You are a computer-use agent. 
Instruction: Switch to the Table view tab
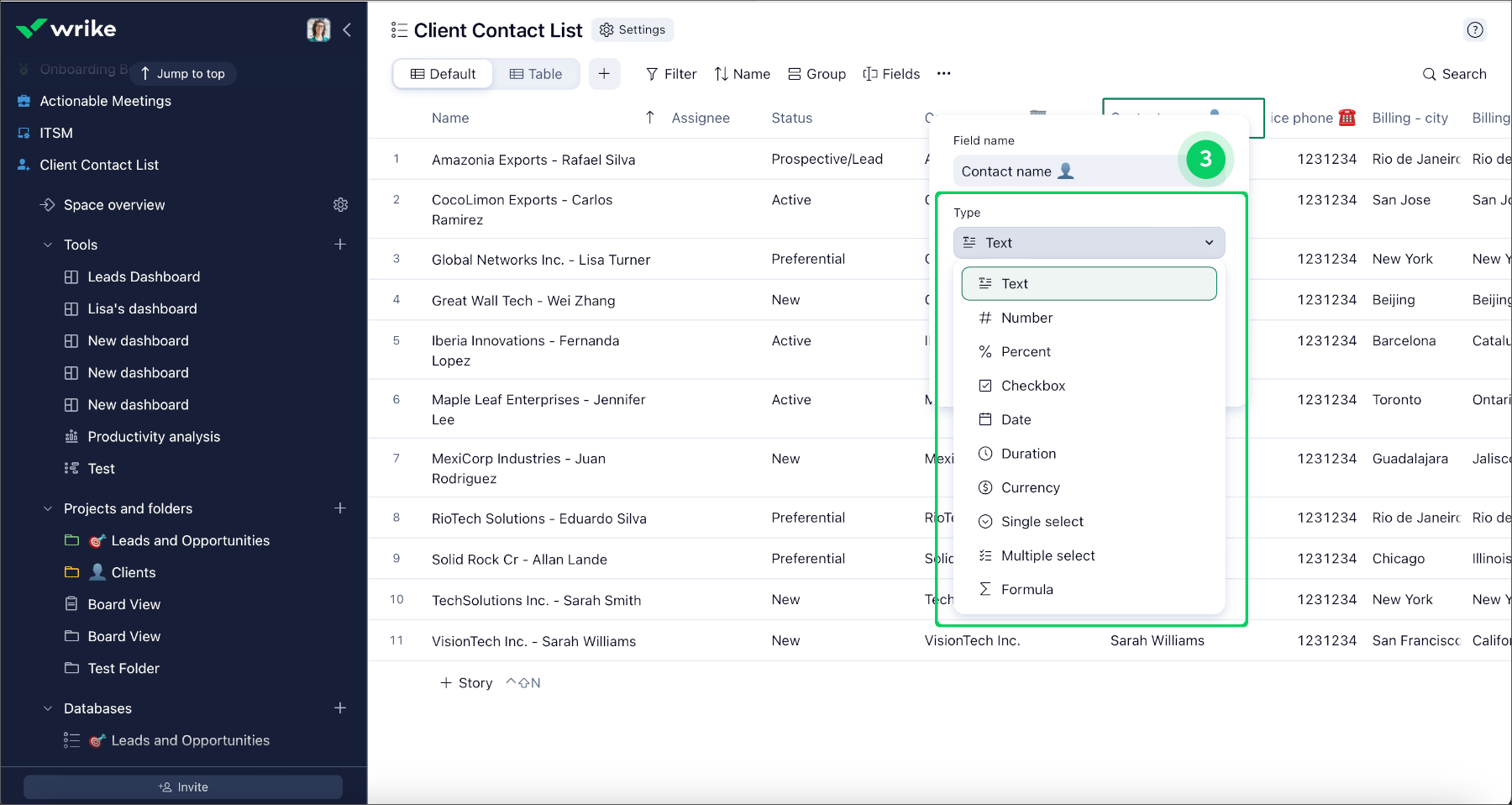[x=536, y=74]
